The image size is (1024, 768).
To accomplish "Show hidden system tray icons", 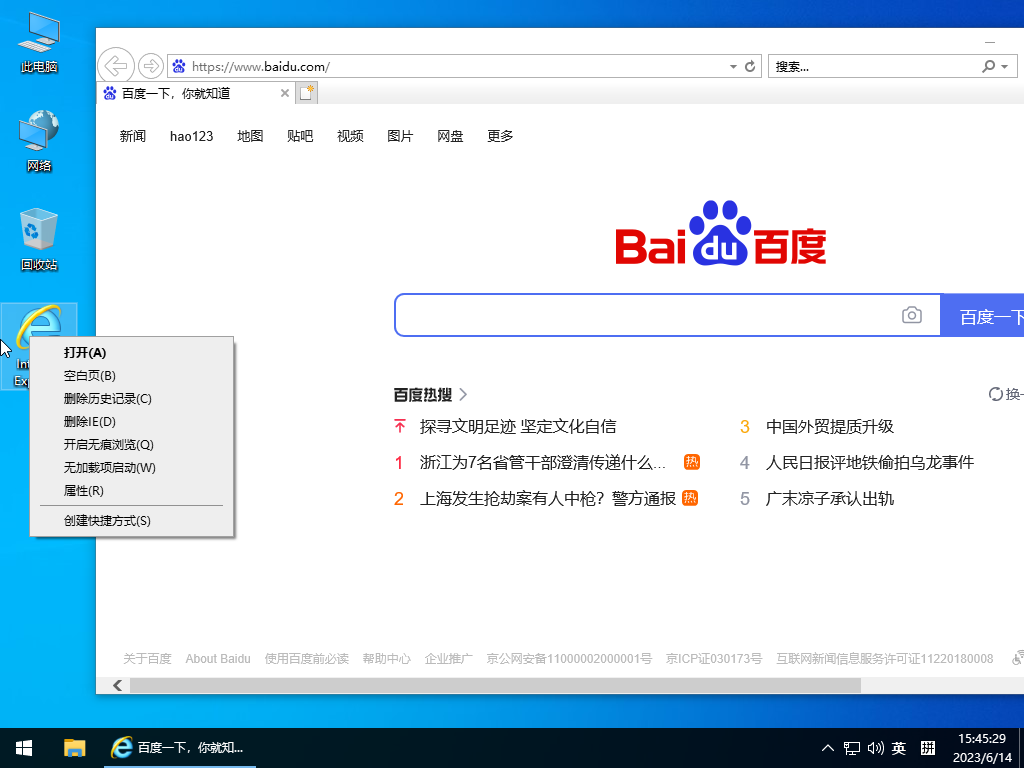I will point(827,748).
